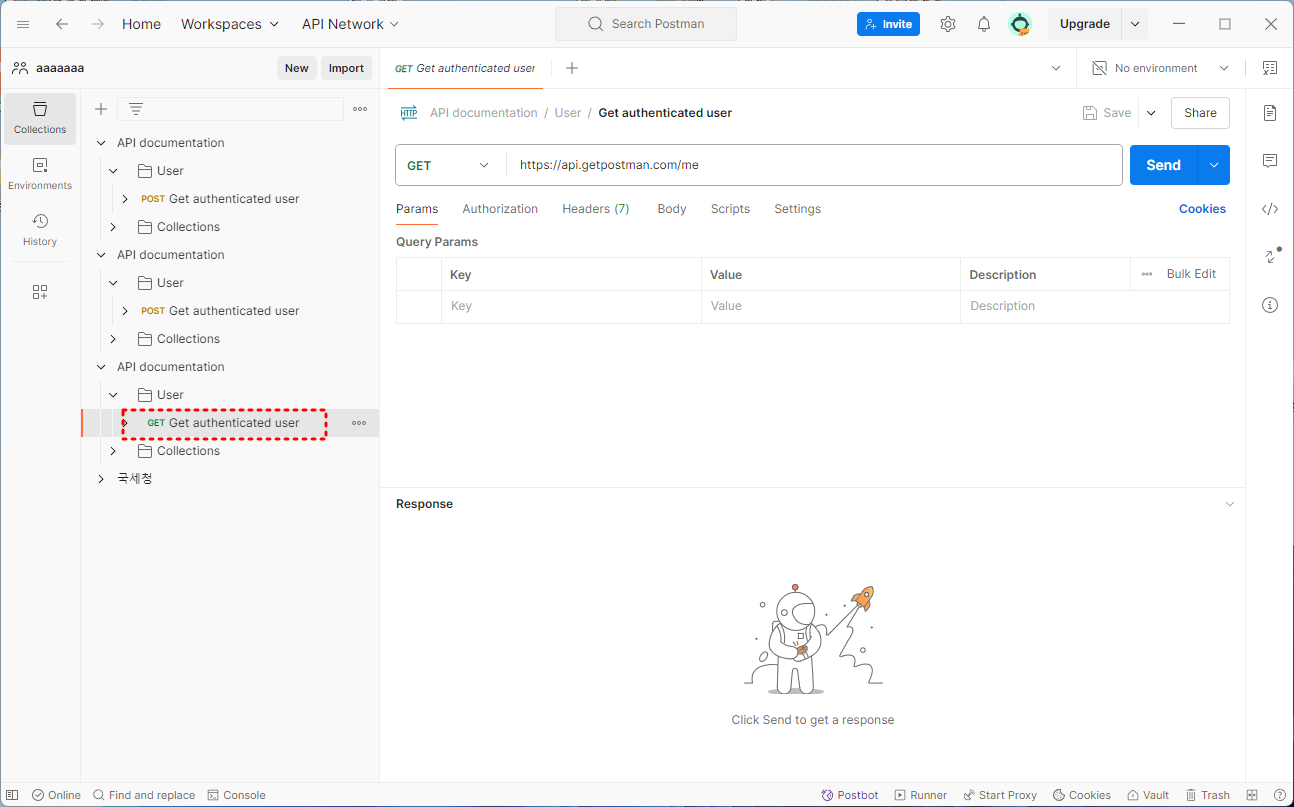Image resolution: width=1294 pixels, height=807 pixels.
Task: Open the Upgrade dropdown arrow
Action: pos(1135,24)
